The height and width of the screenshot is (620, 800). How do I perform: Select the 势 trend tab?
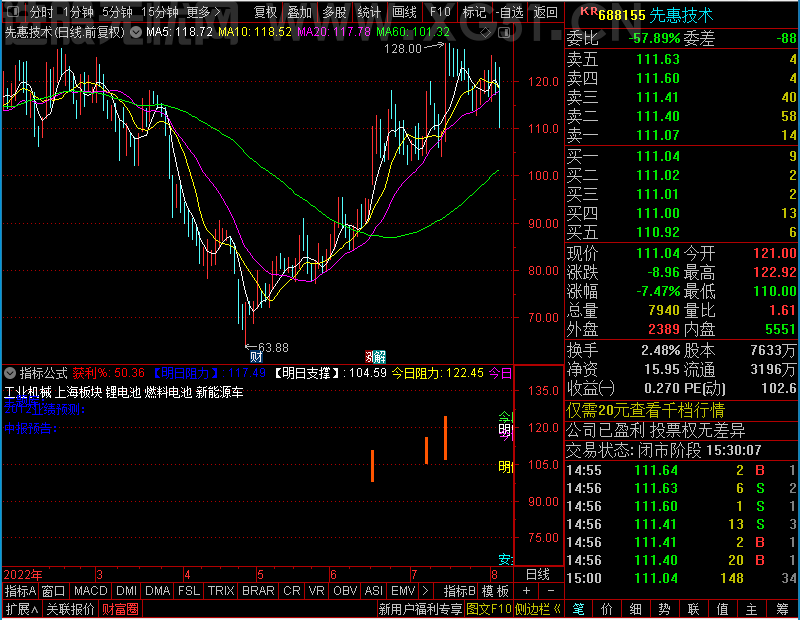click(x=664, y=609)
